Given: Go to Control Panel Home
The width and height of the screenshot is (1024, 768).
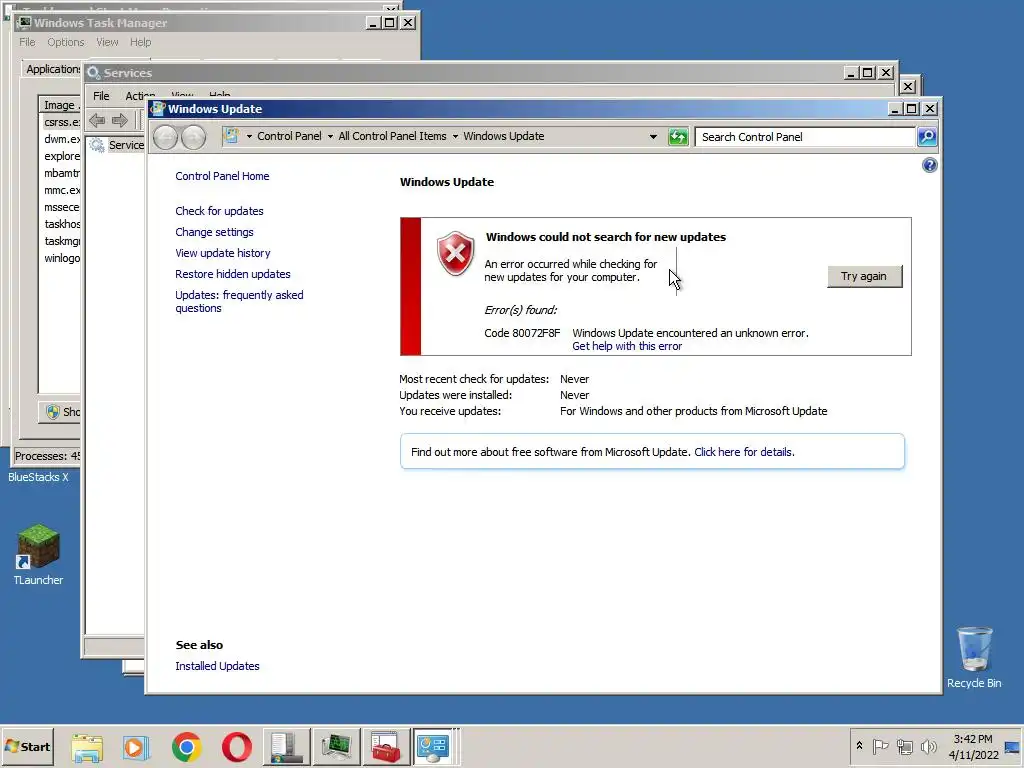Looking at the screenshot, I should [x=222, y=176].
